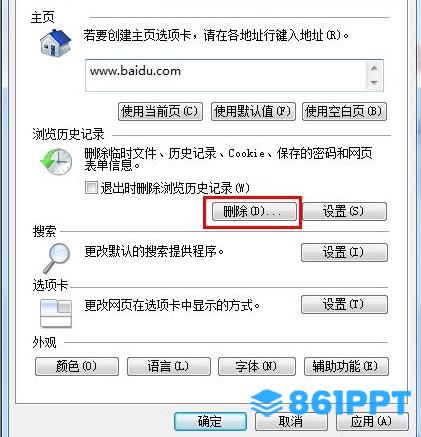Screen dimensions: 421x437
Task: Open the 颜色(O) colors dialog
Action: click(x=77, y=367)
